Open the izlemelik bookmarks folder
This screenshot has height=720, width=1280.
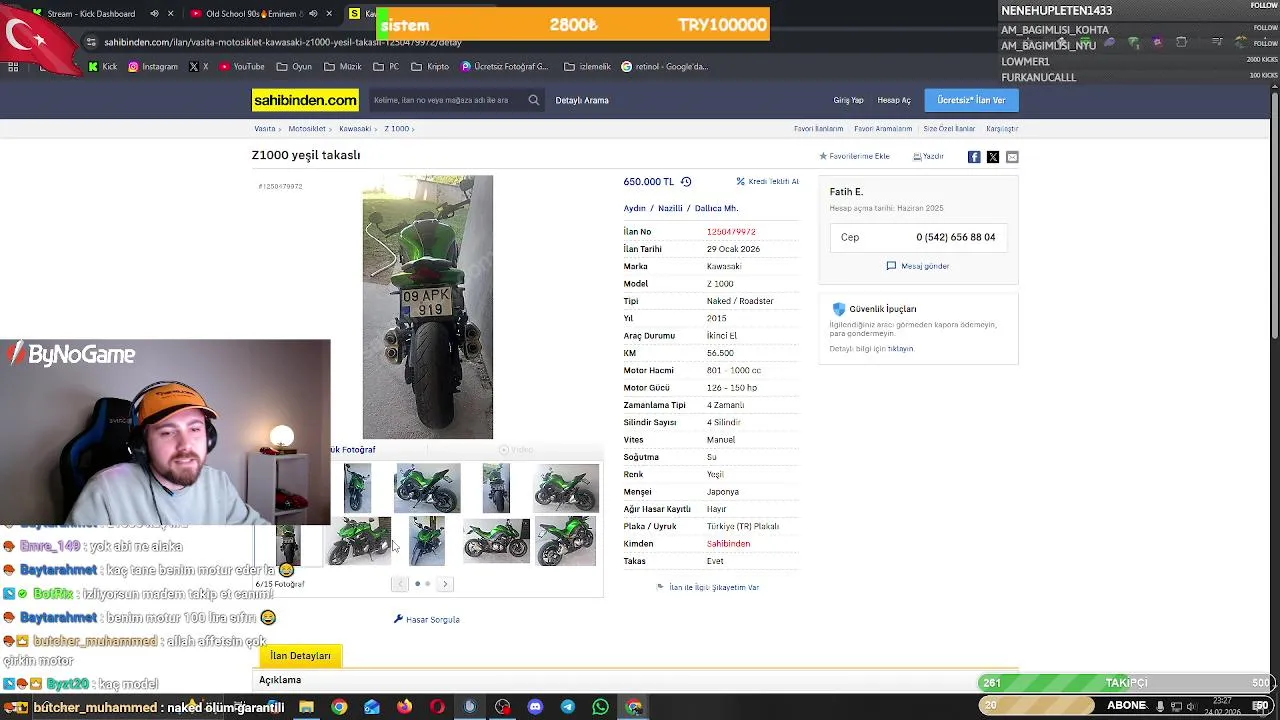[587, 67]
